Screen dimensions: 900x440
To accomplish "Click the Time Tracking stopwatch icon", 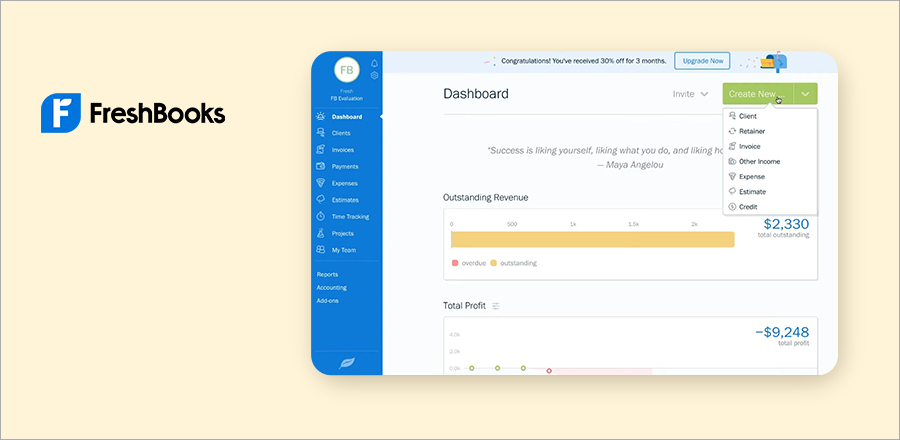I will click(x=321, y=216).
